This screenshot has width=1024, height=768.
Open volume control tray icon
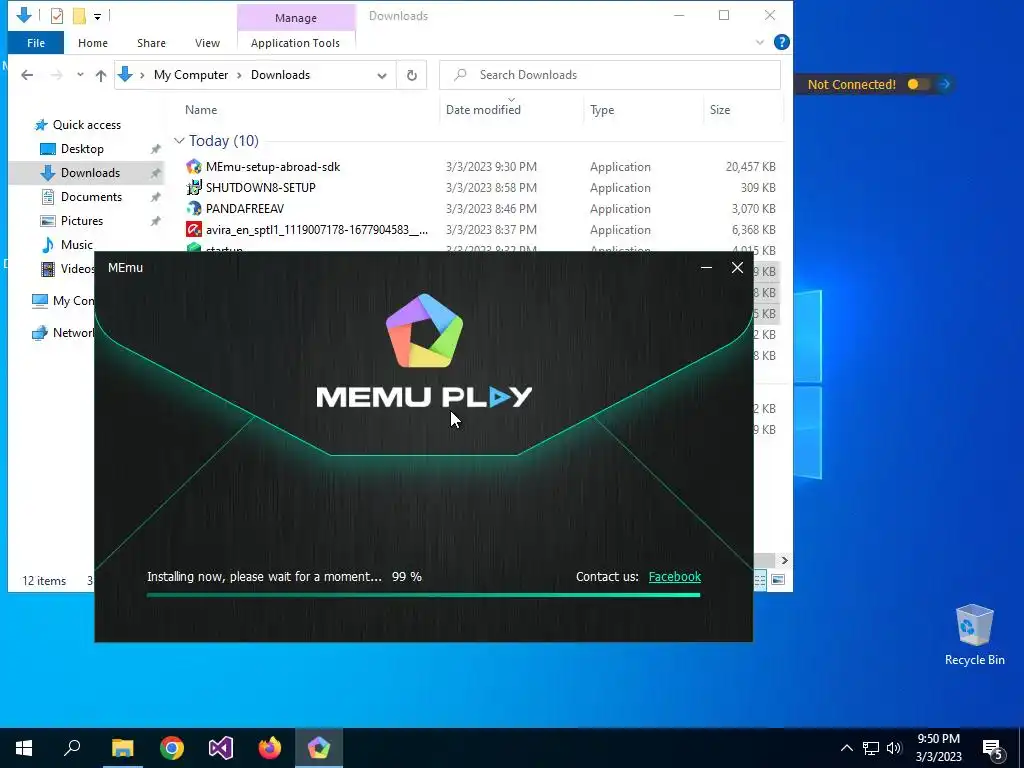click(894, 748)
